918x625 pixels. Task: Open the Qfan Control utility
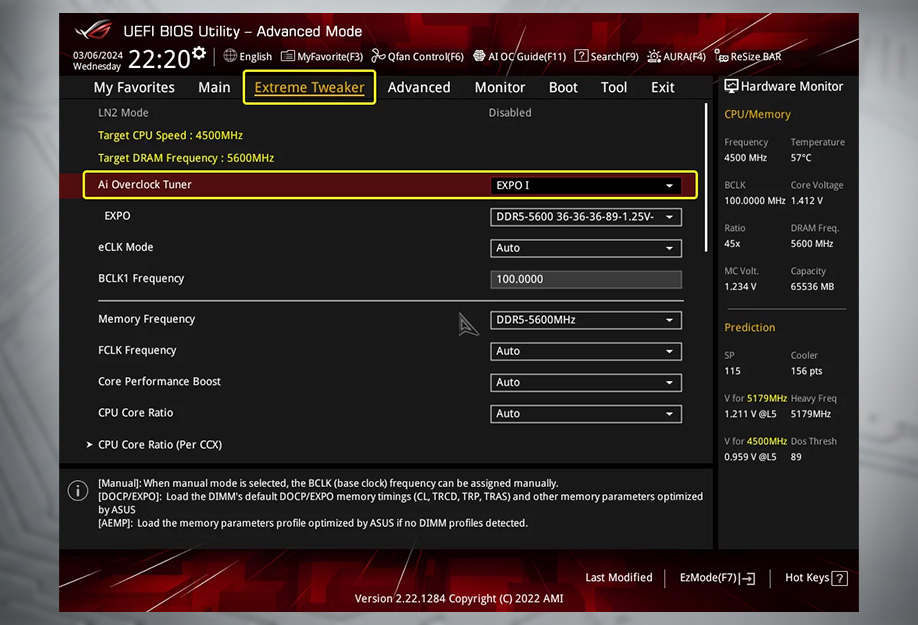point(416,56)
